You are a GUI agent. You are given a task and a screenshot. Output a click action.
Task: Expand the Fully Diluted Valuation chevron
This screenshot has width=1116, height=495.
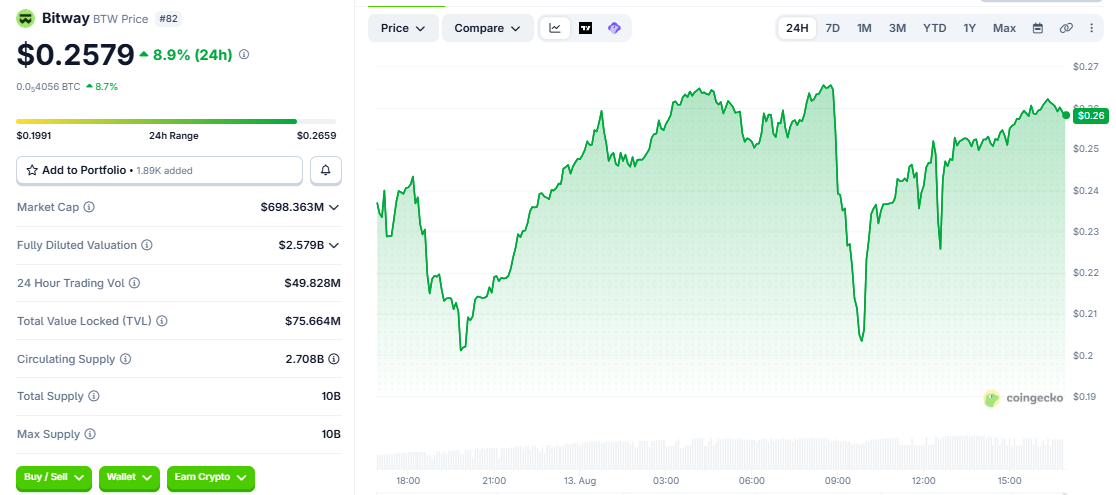(334, 245)
